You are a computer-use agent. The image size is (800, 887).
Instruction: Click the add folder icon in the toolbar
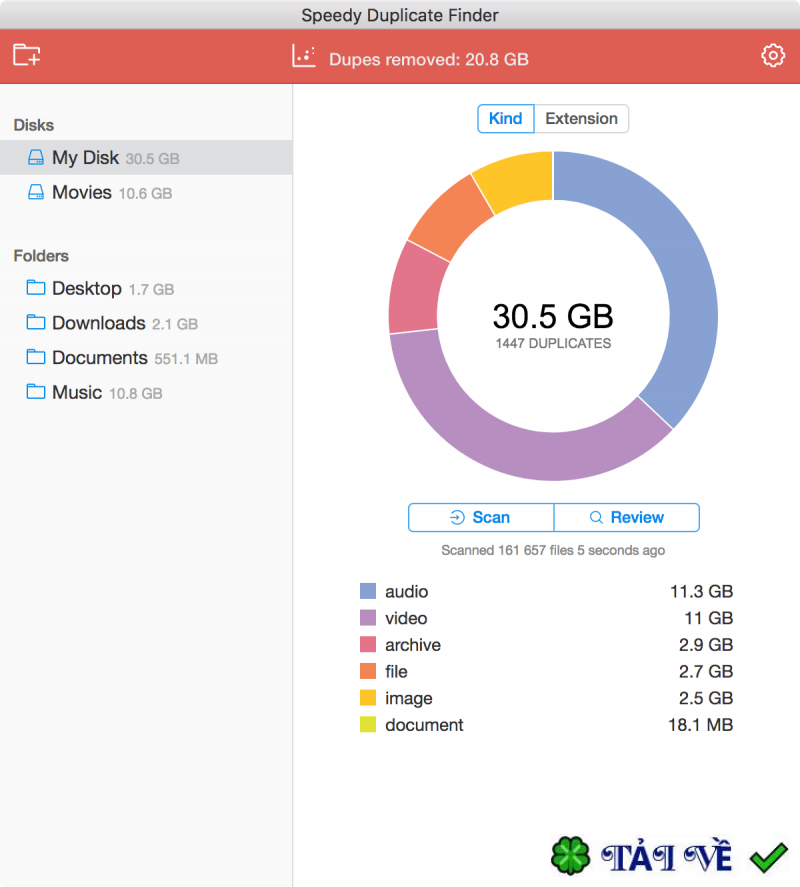(27, 55)
